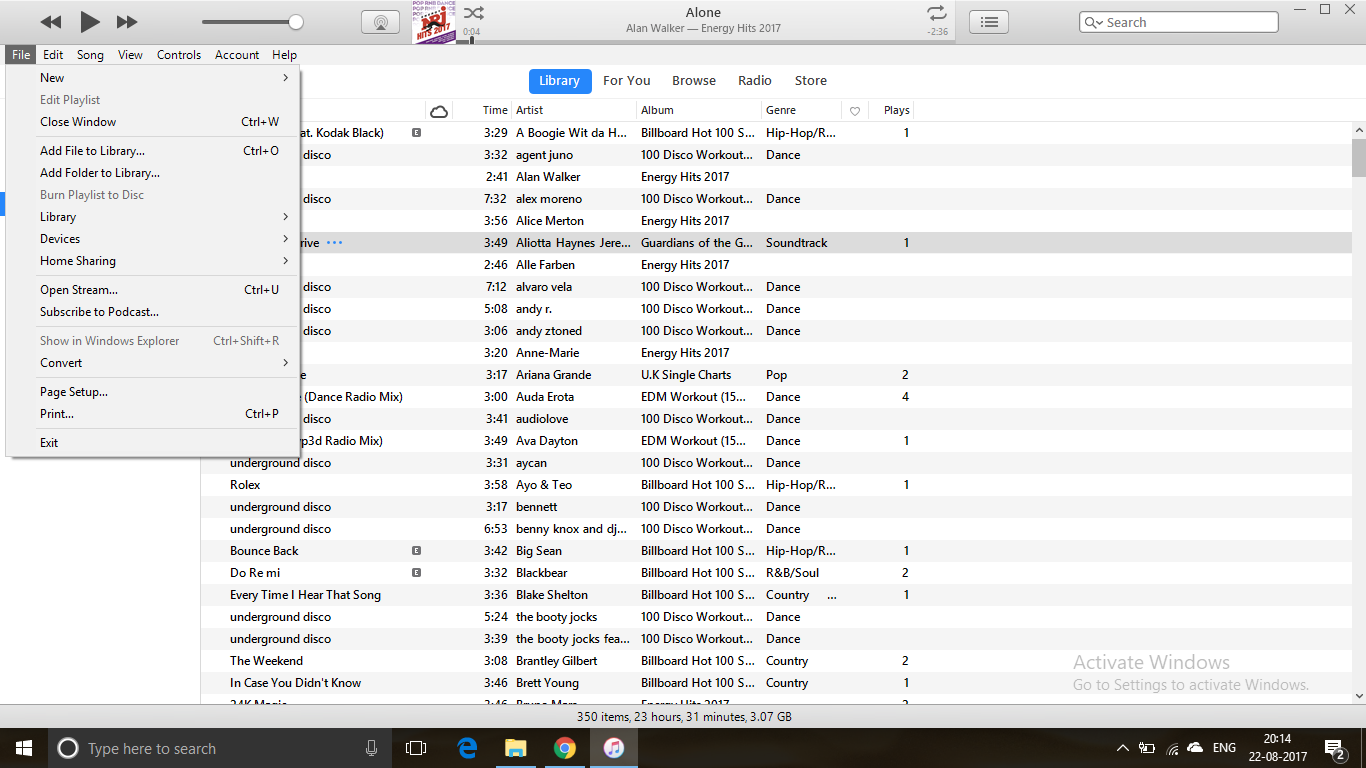Open the Radio tab
This screenshot has width=1366, height=768.
tap(755, 81)
